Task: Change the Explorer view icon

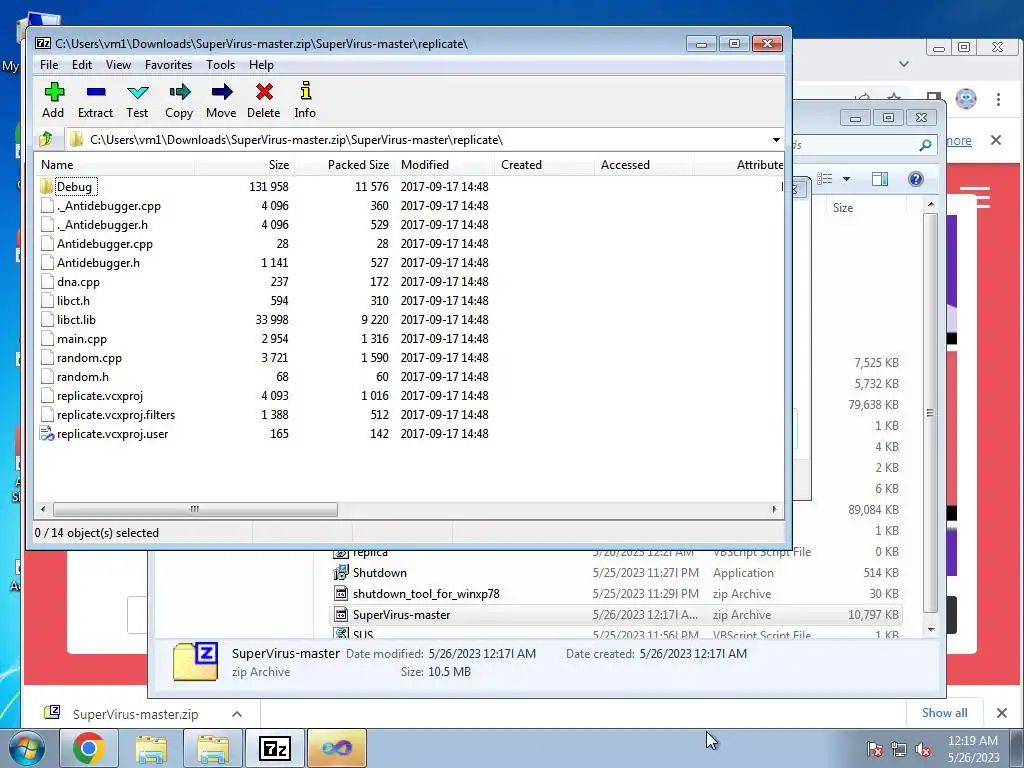Action: 825,179
